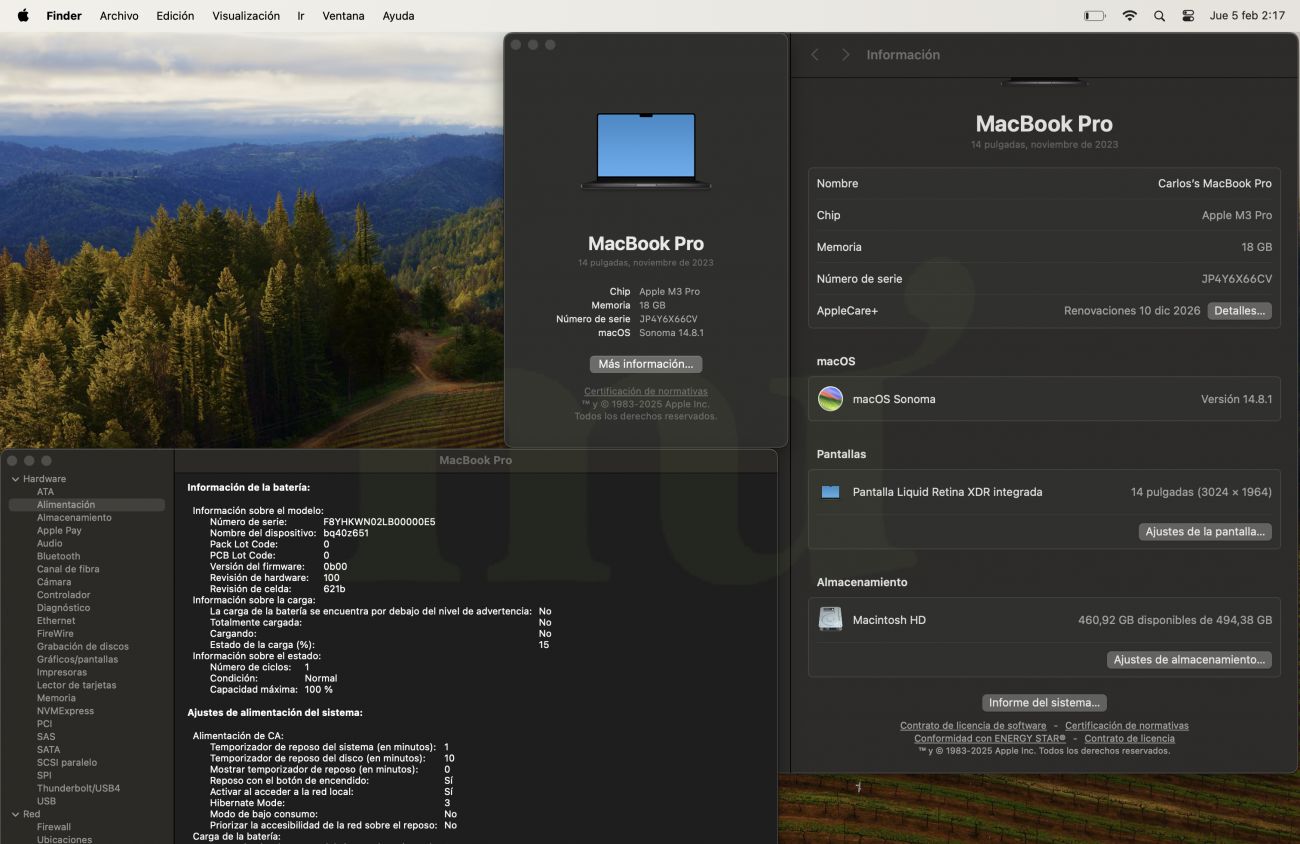Select Thunderbolt/USB4 in the sidebar
The image size is (1300, 844).
tap(78, 788)
